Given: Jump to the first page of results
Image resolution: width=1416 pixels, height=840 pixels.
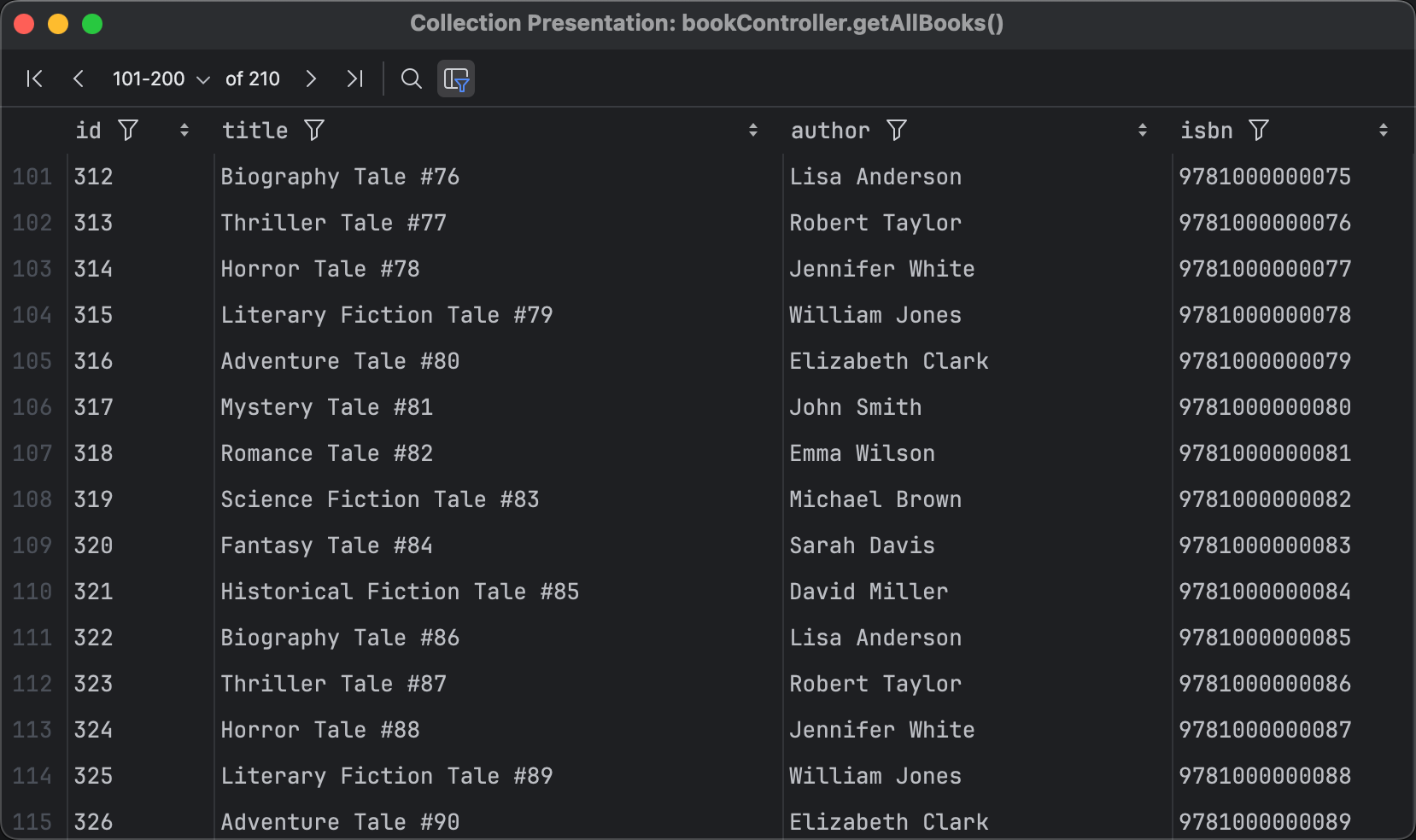Looking at the screenshot, I should point(34,79).
